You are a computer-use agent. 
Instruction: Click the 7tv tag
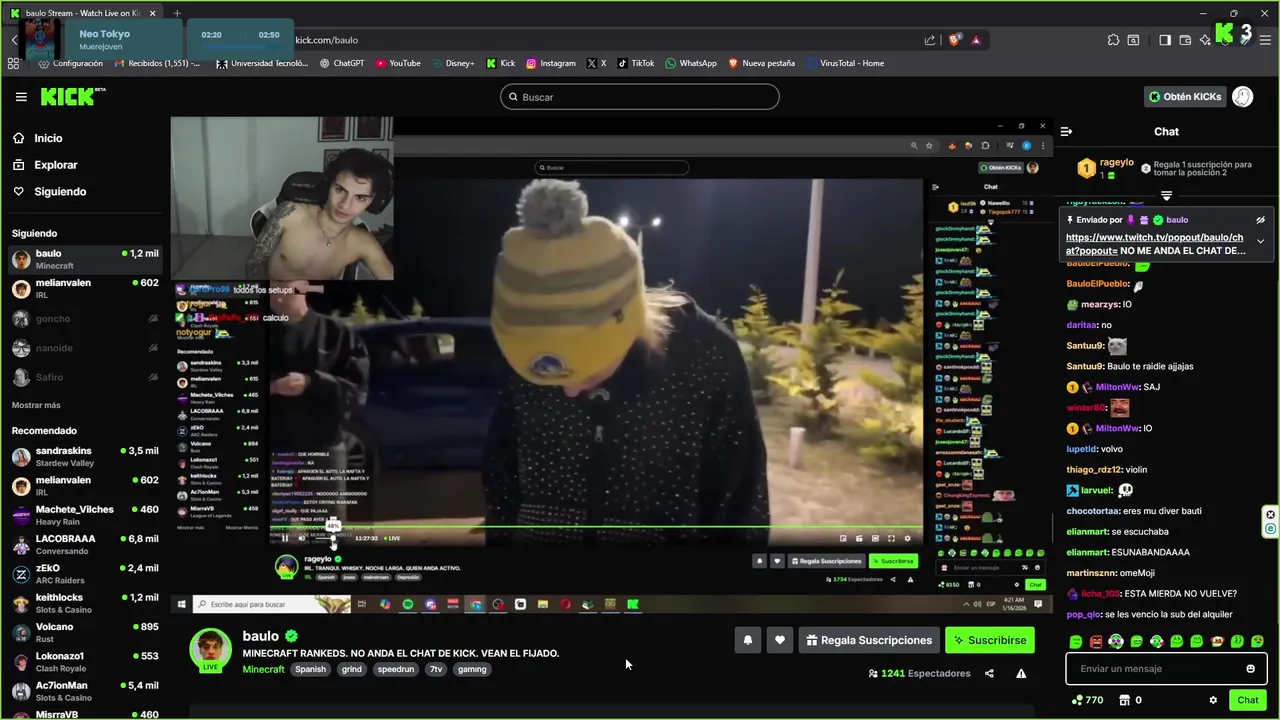pyautogui.click(x=436, y=669)
